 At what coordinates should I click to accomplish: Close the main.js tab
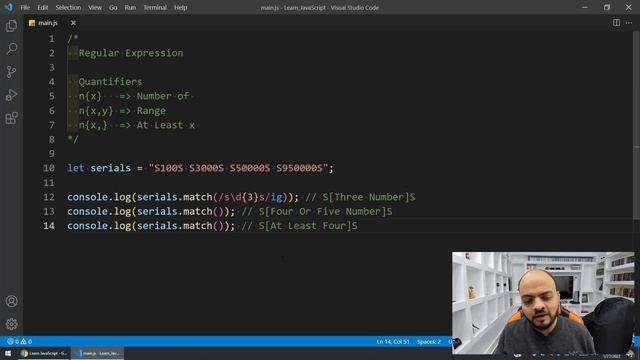[x=73, y=23]
